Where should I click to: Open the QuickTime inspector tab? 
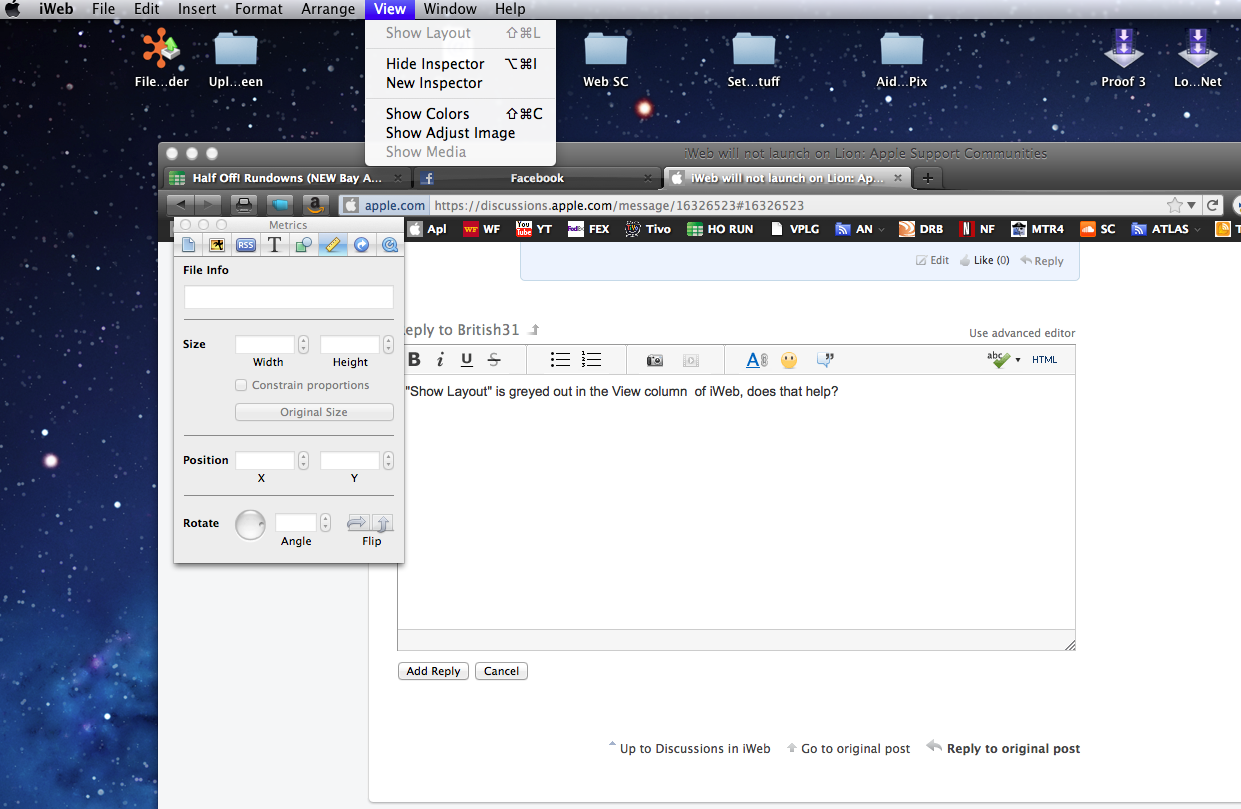coord(390,244)
